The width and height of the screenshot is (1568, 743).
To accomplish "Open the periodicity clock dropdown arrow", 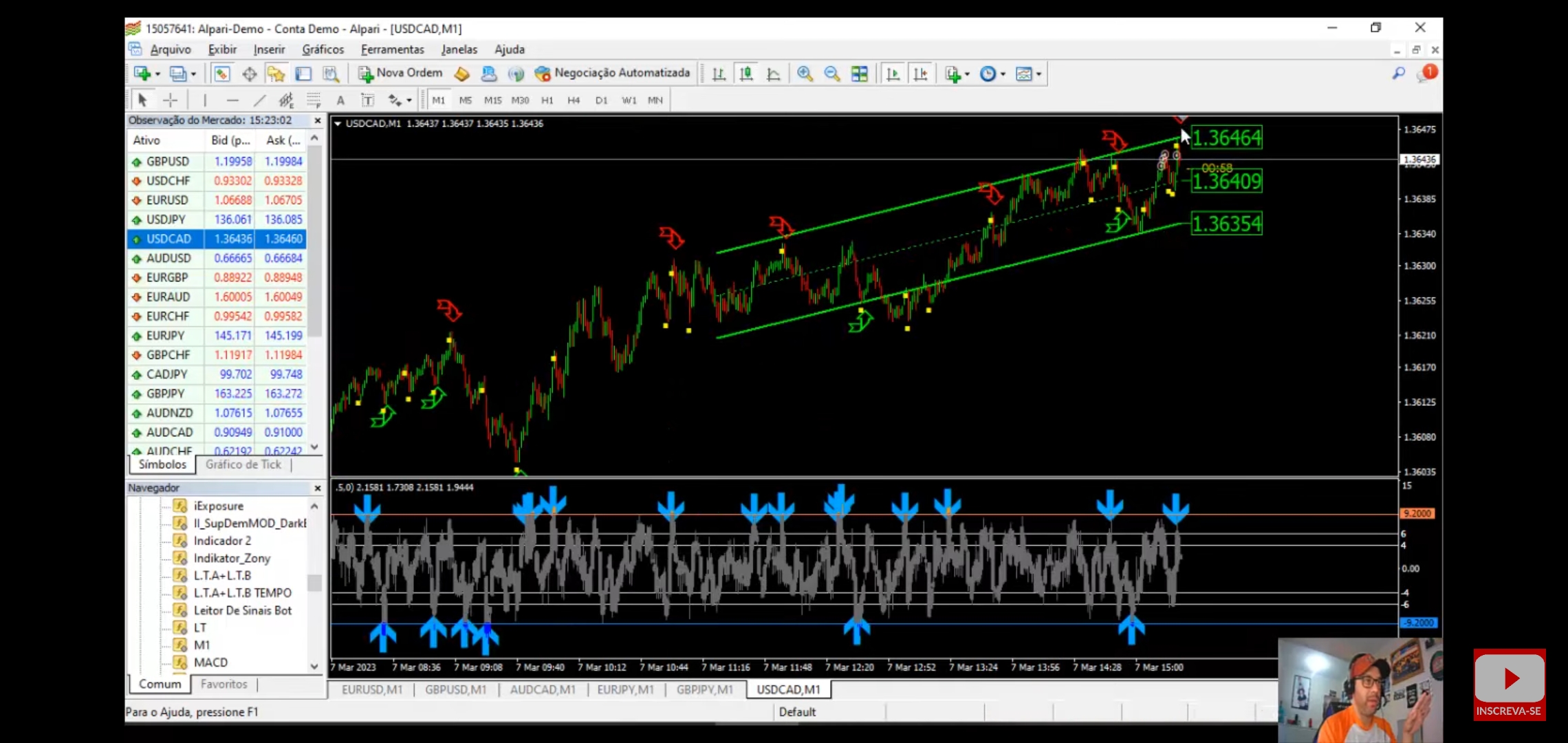I will pyautogui.click(x=1003, y=74).
